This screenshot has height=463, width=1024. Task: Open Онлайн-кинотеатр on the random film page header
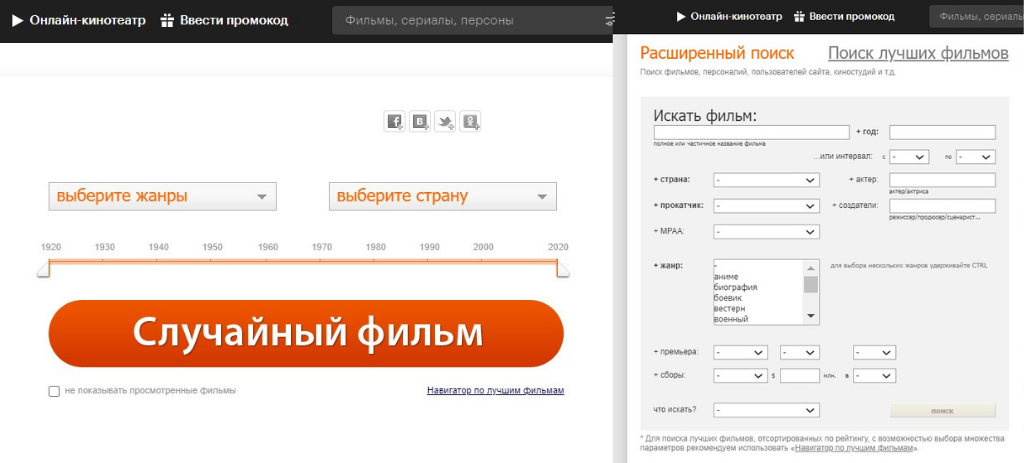88,21
